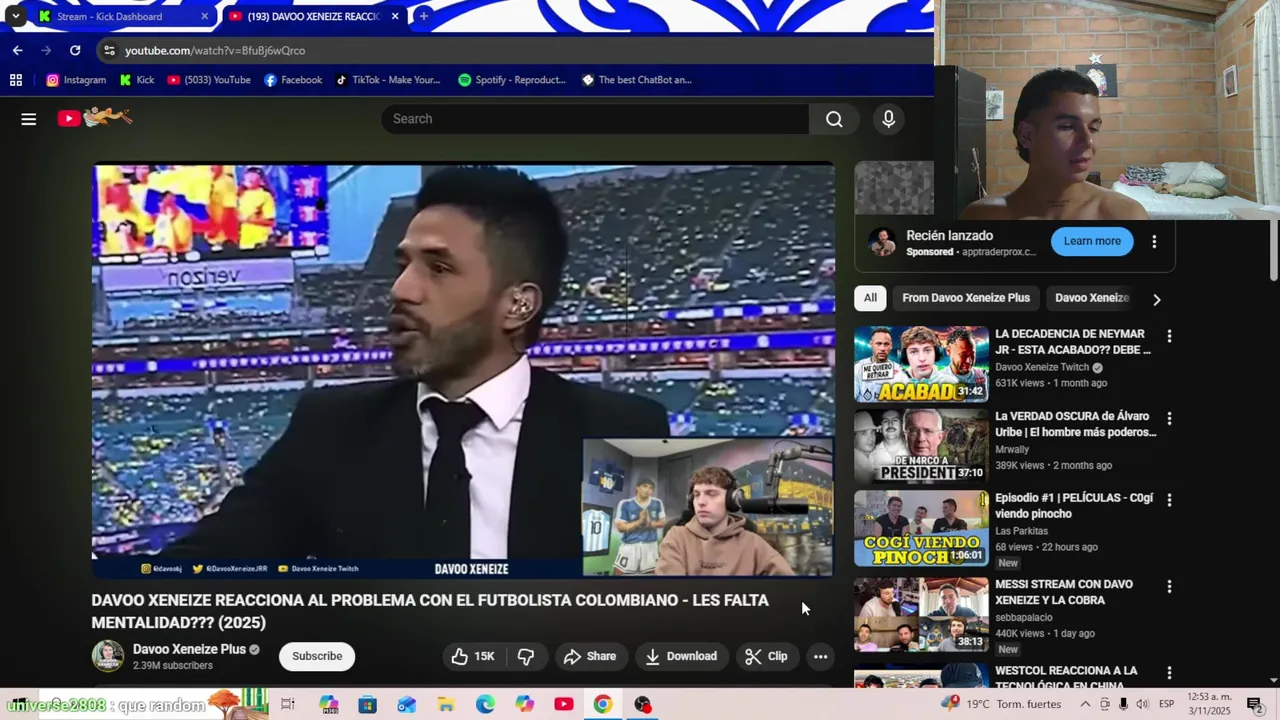Viewport: 1280px width, 720px height.
Task: Open Davoo Xeneize Plus channel avatar
Action: point(108,656)
